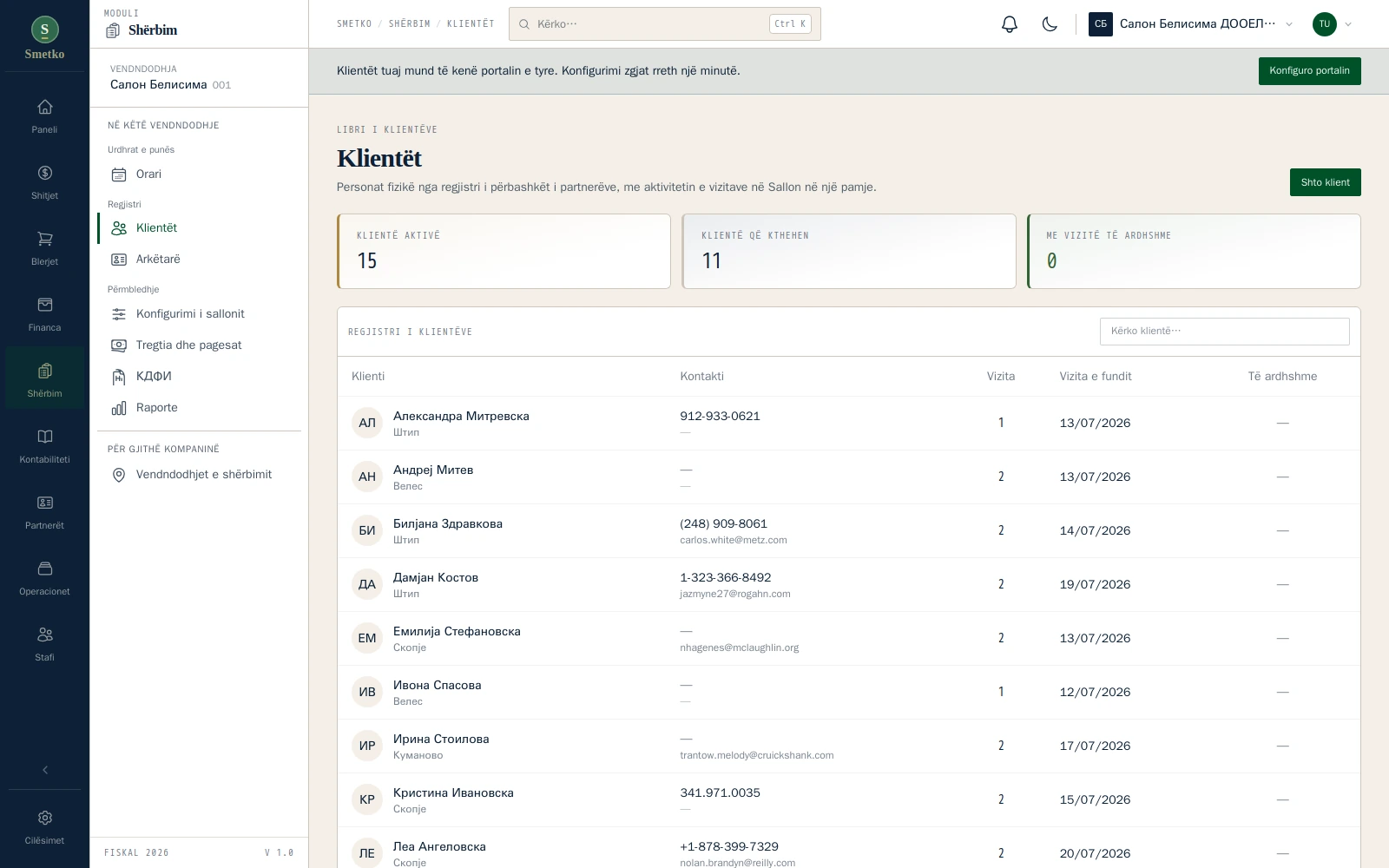Toggle dark mode moon icon

(x=1050, y=24)
